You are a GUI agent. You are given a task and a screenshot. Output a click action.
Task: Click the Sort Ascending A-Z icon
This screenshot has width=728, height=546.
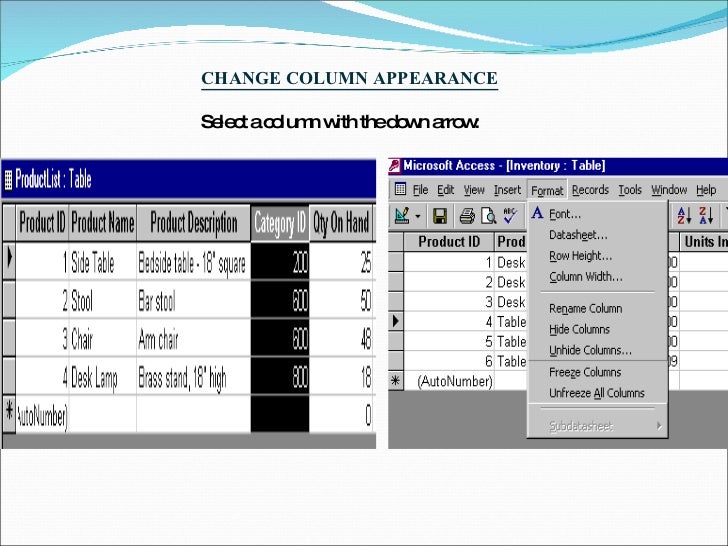[x=684, y=215]
